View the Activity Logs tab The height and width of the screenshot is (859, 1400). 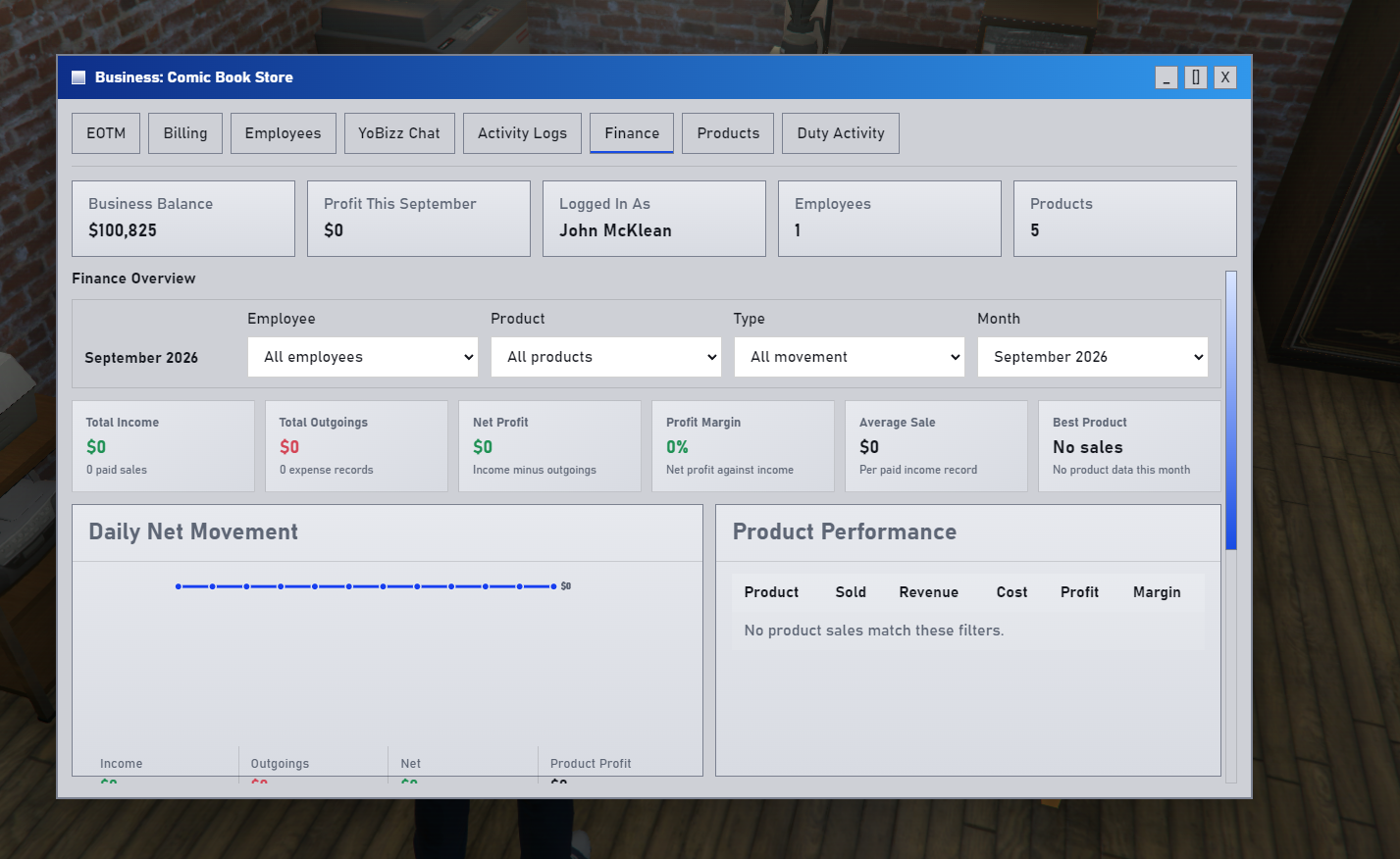tap(522, 133)
